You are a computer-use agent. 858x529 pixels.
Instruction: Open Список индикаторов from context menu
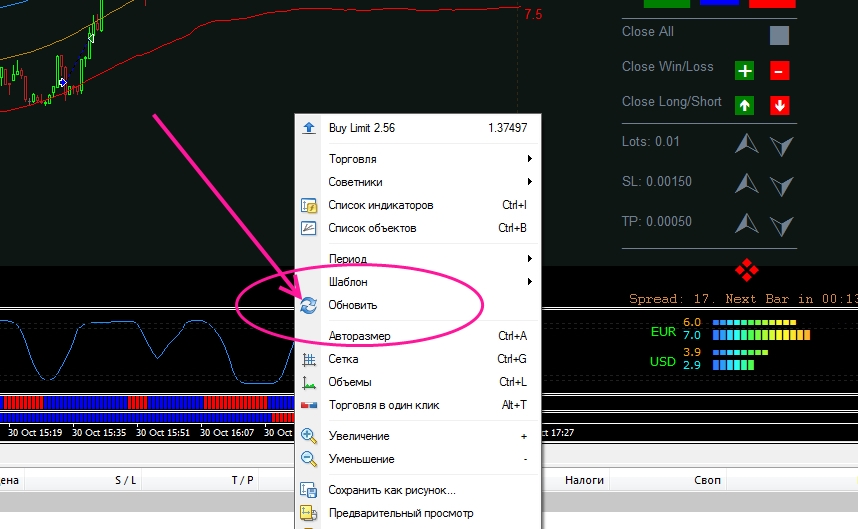[418, 205]
